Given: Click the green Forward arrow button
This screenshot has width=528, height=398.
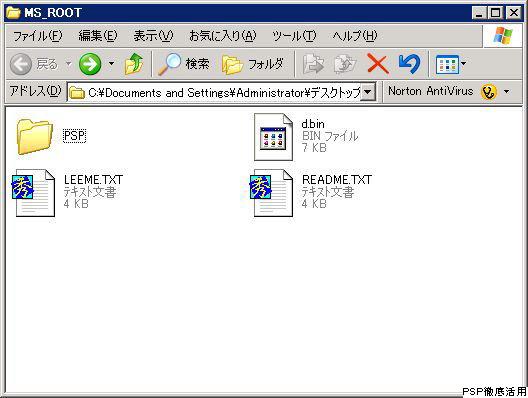Looking at the screenshot, I should point(90,64).
